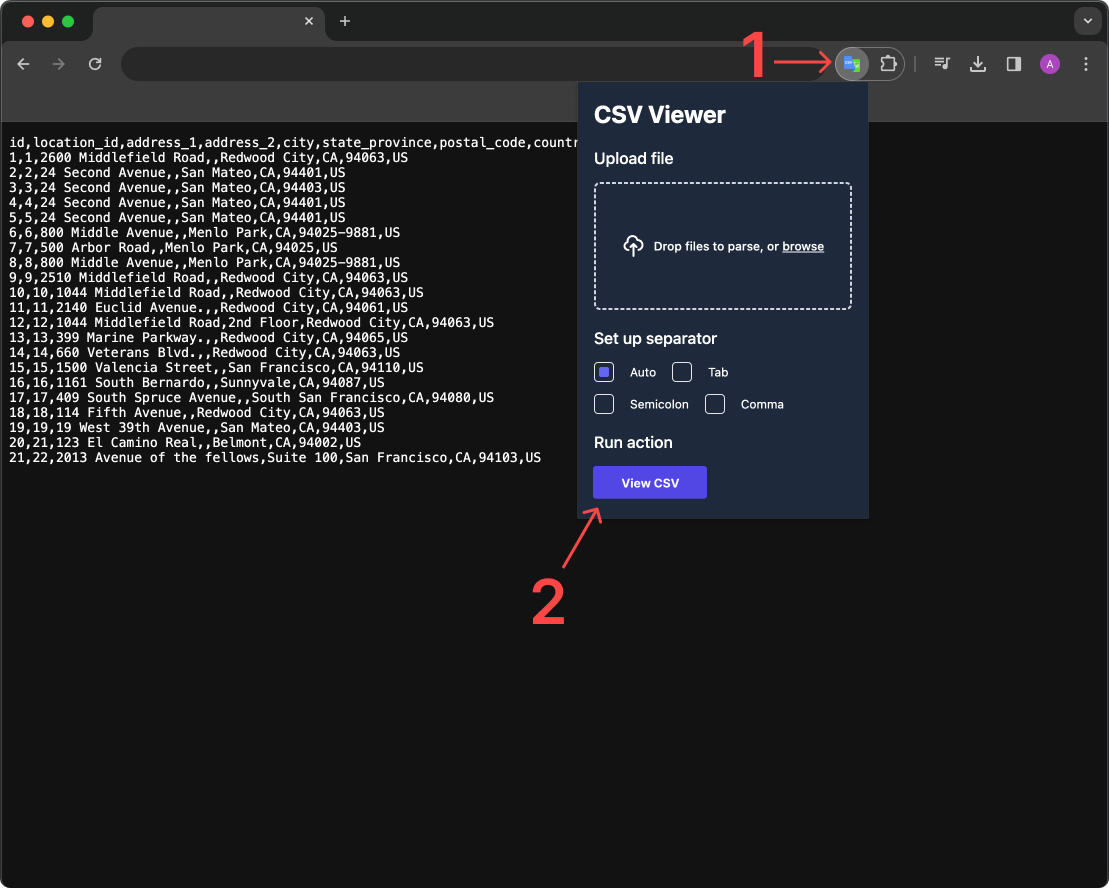Click the 'Upload file' heading

coord(634,158)
